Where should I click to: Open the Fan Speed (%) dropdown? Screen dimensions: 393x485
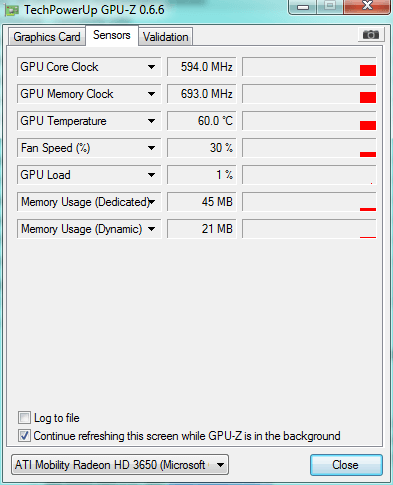(x=151, y=148)
